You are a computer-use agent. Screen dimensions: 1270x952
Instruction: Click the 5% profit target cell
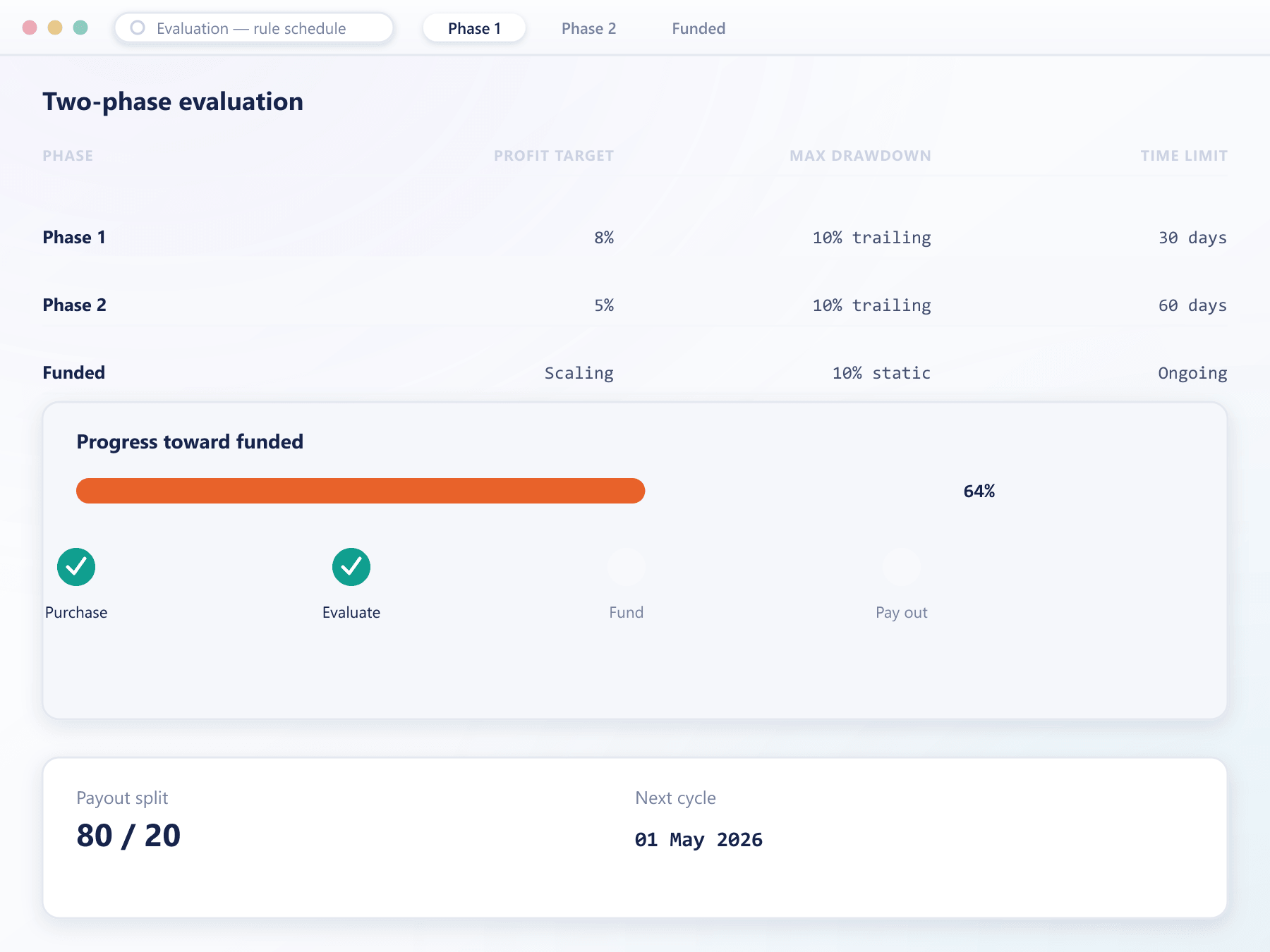pyautogui.click(x=604, y=305)
